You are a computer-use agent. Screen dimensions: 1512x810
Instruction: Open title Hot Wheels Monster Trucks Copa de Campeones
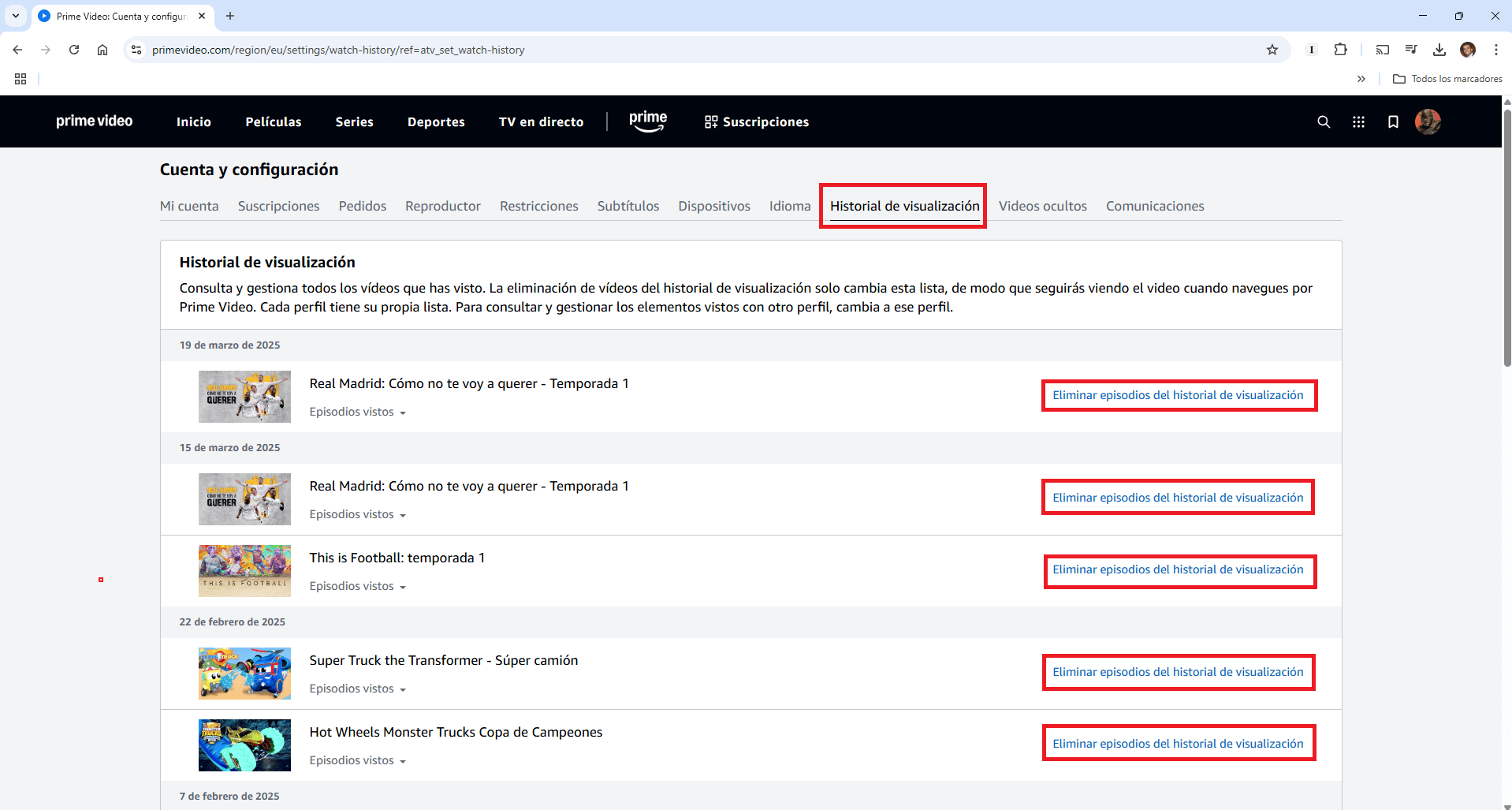tap(456, 732)
